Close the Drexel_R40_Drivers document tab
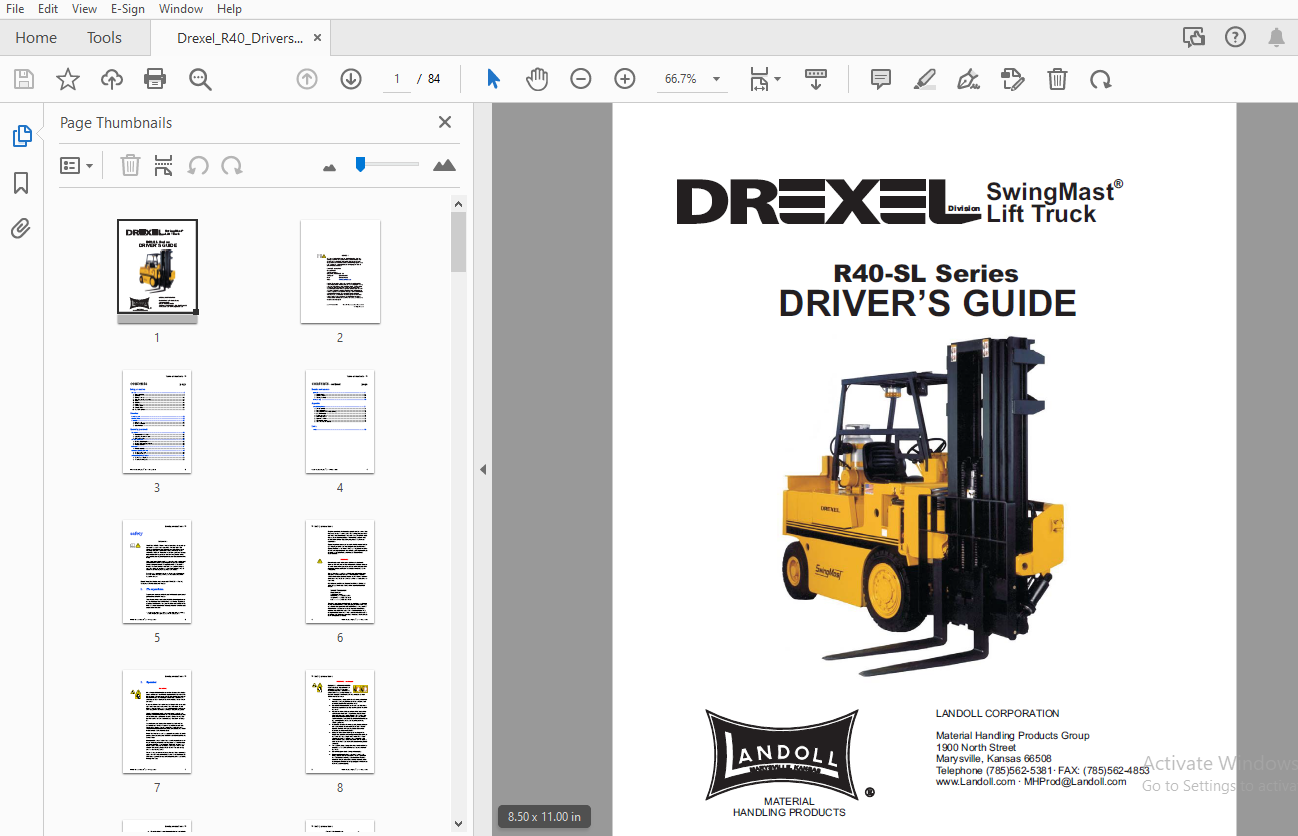 [318, 38]
